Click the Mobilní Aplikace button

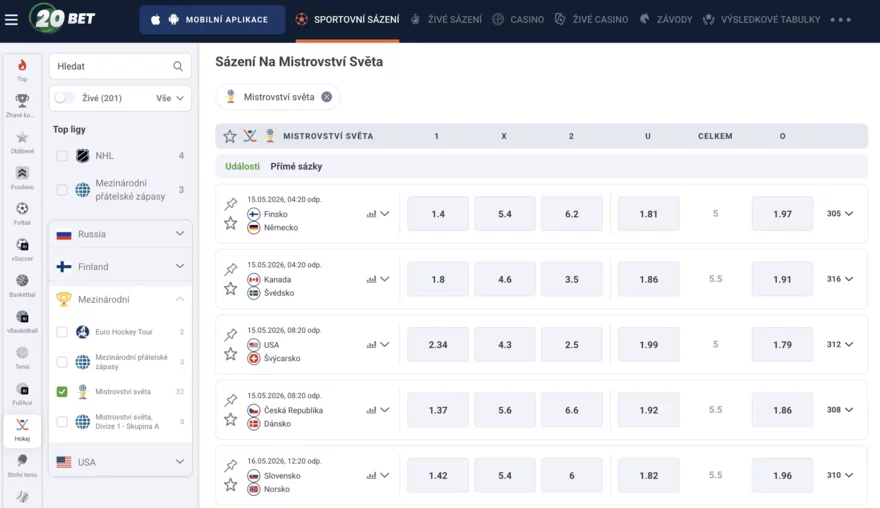click(212, 20)
